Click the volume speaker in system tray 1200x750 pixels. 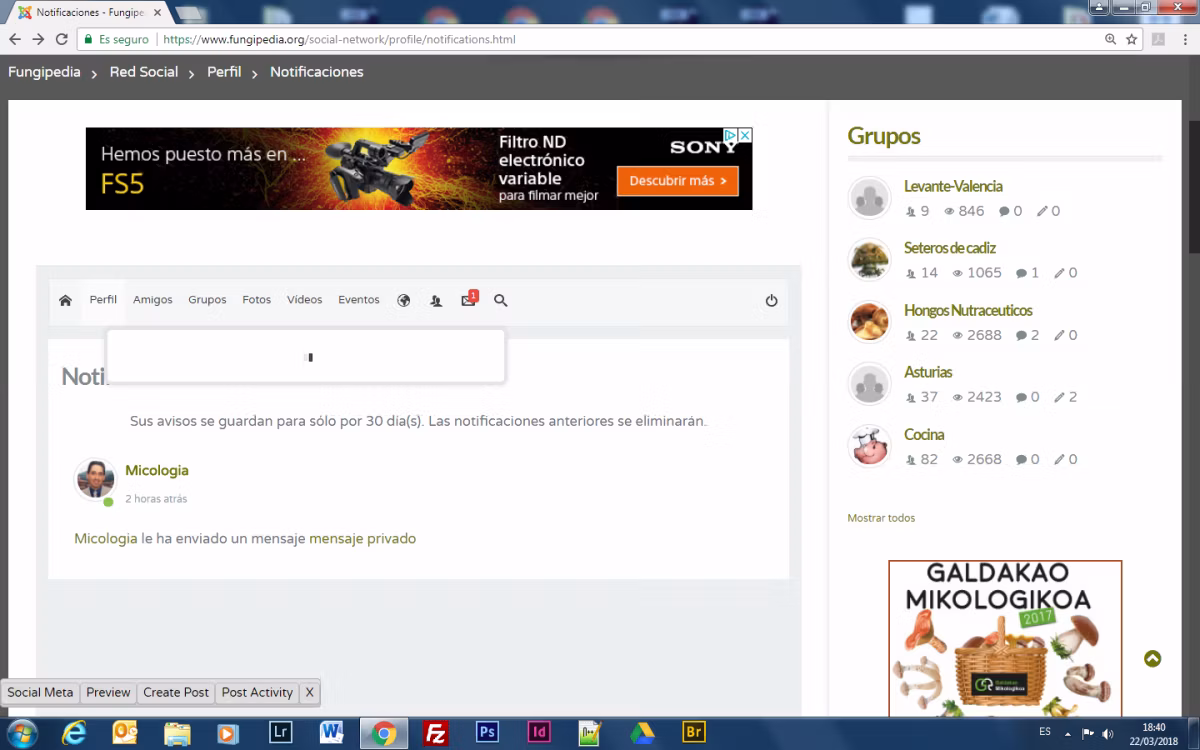point(1107,733)
